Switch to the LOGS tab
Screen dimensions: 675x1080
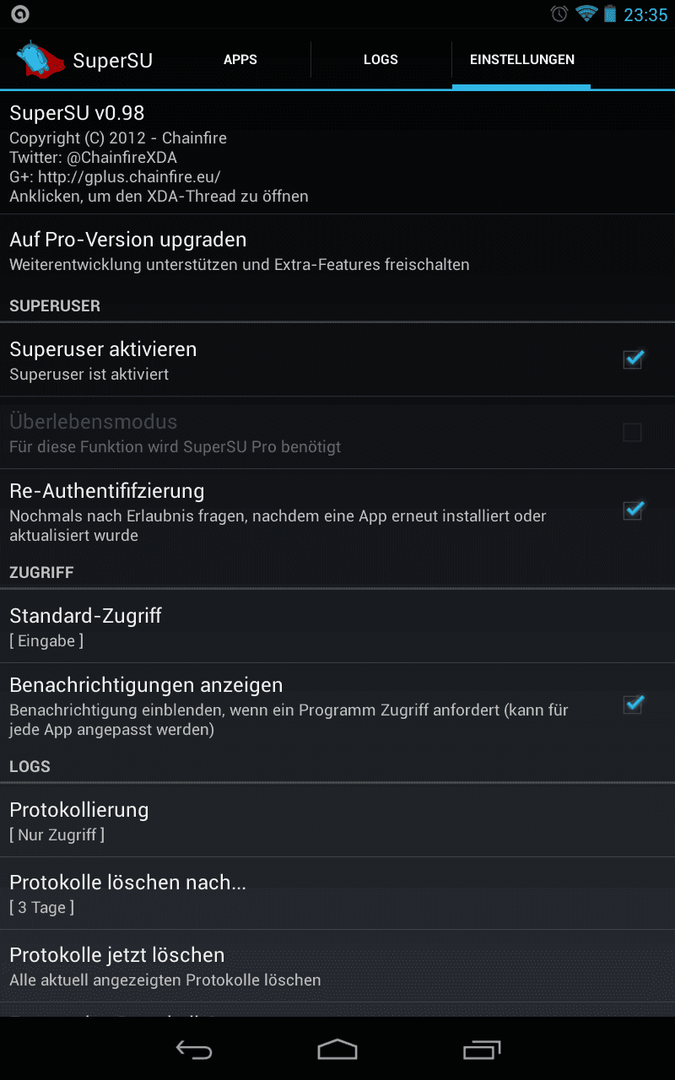coord(381,60)
